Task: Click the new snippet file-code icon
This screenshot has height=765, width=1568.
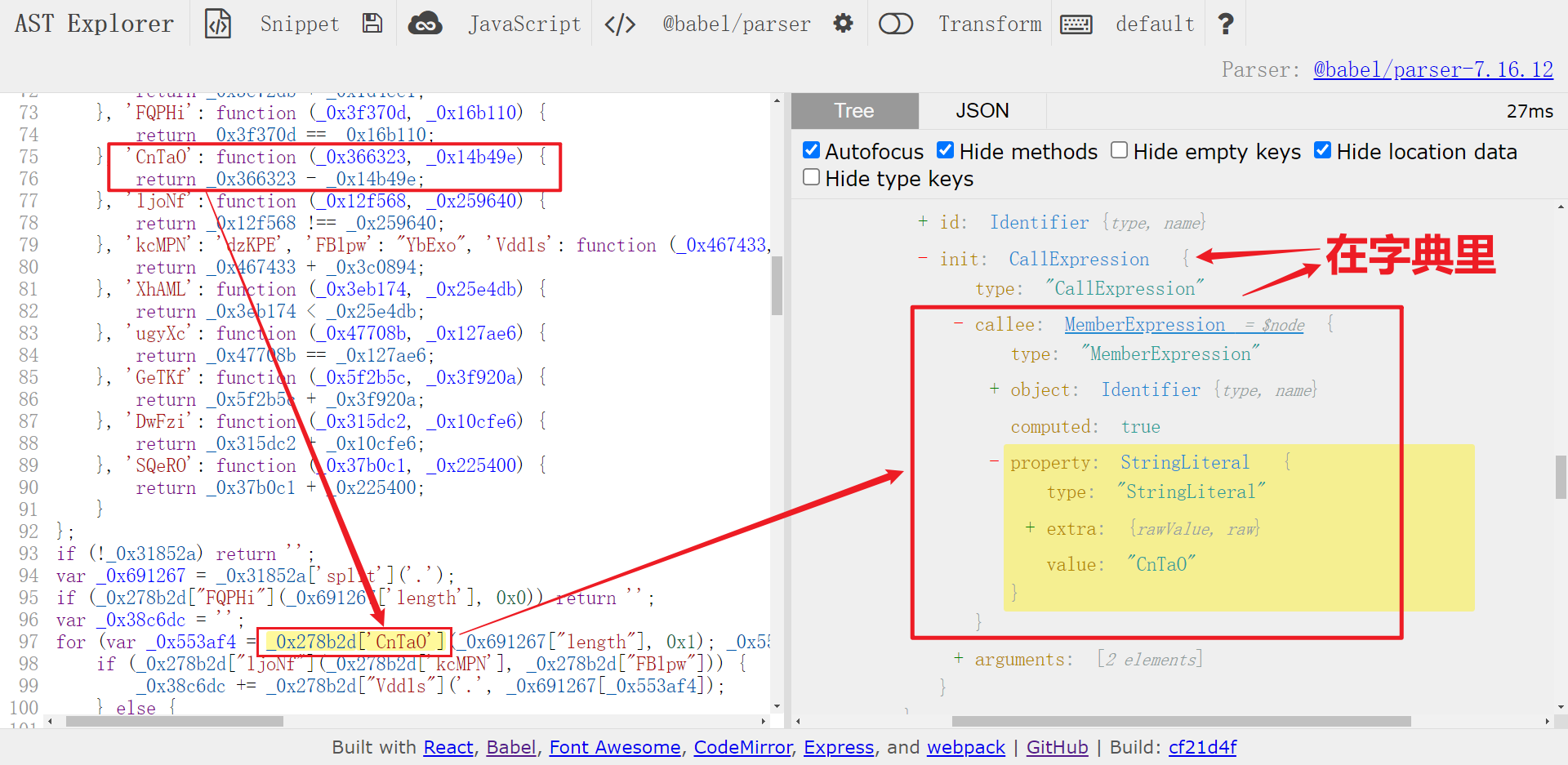Action: pos(218,24)
